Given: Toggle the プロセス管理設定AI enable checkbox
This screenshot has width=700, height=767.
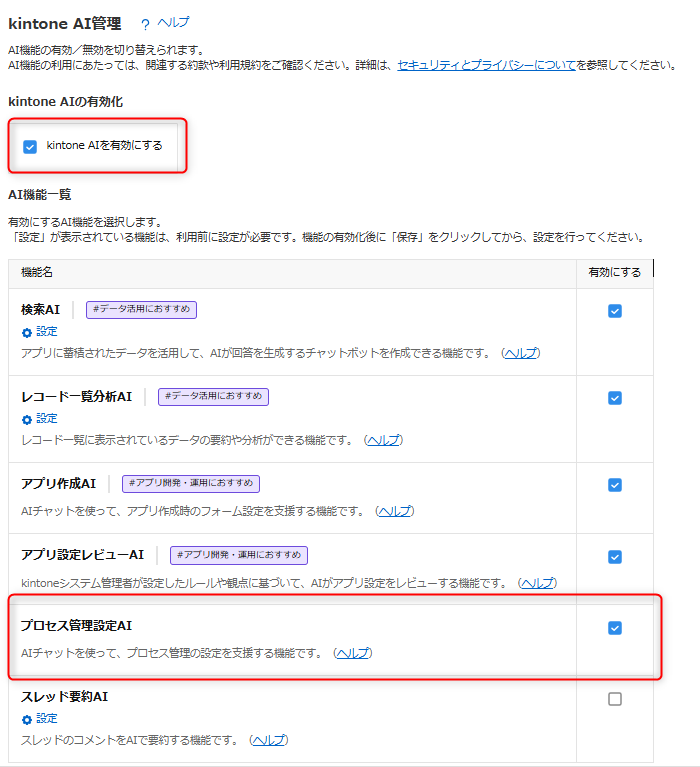Looking at the screenshot, I should tap(615, 628).
